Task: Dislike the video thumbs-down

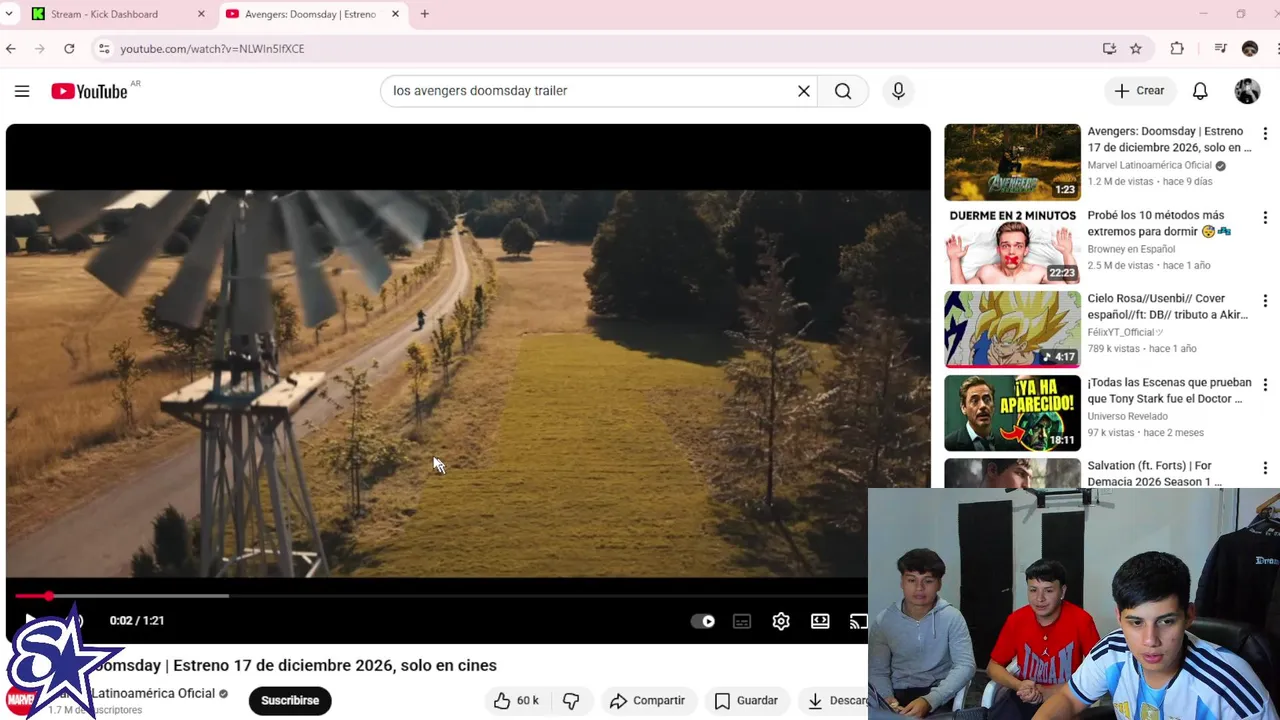Action: tap(571, 700)
